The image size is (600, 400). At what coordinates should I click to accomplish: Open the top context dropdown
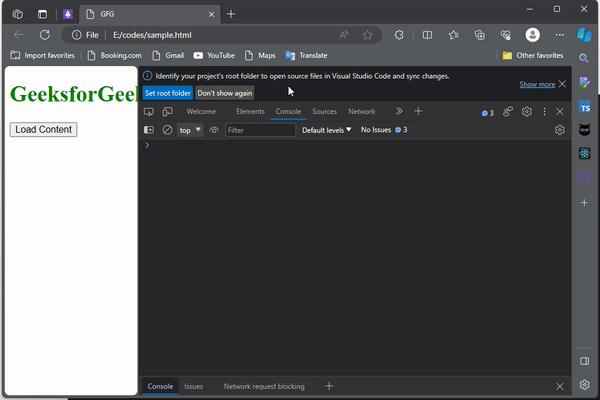point(190,130)
